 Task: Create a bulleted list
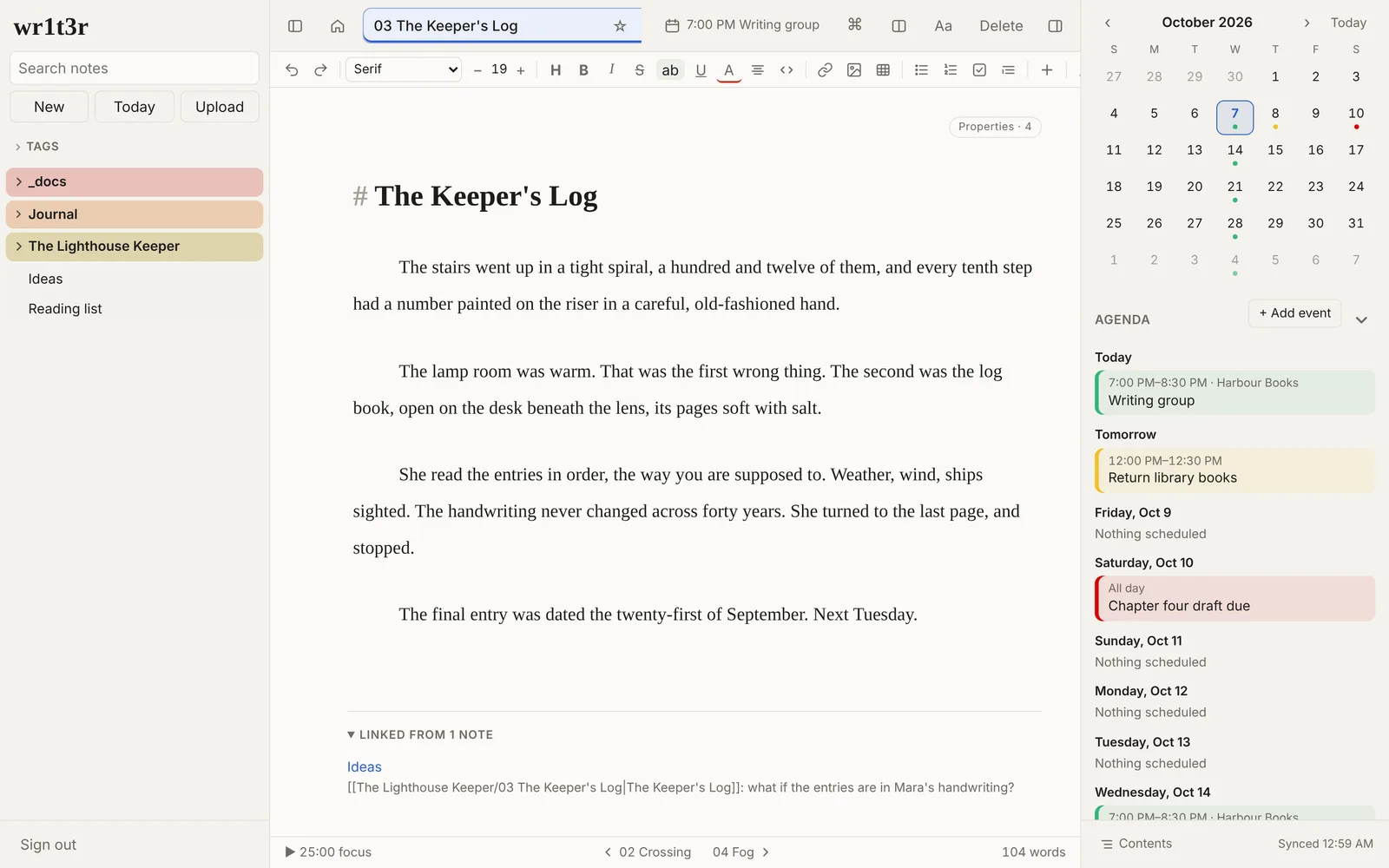click(x=922, y=70)
